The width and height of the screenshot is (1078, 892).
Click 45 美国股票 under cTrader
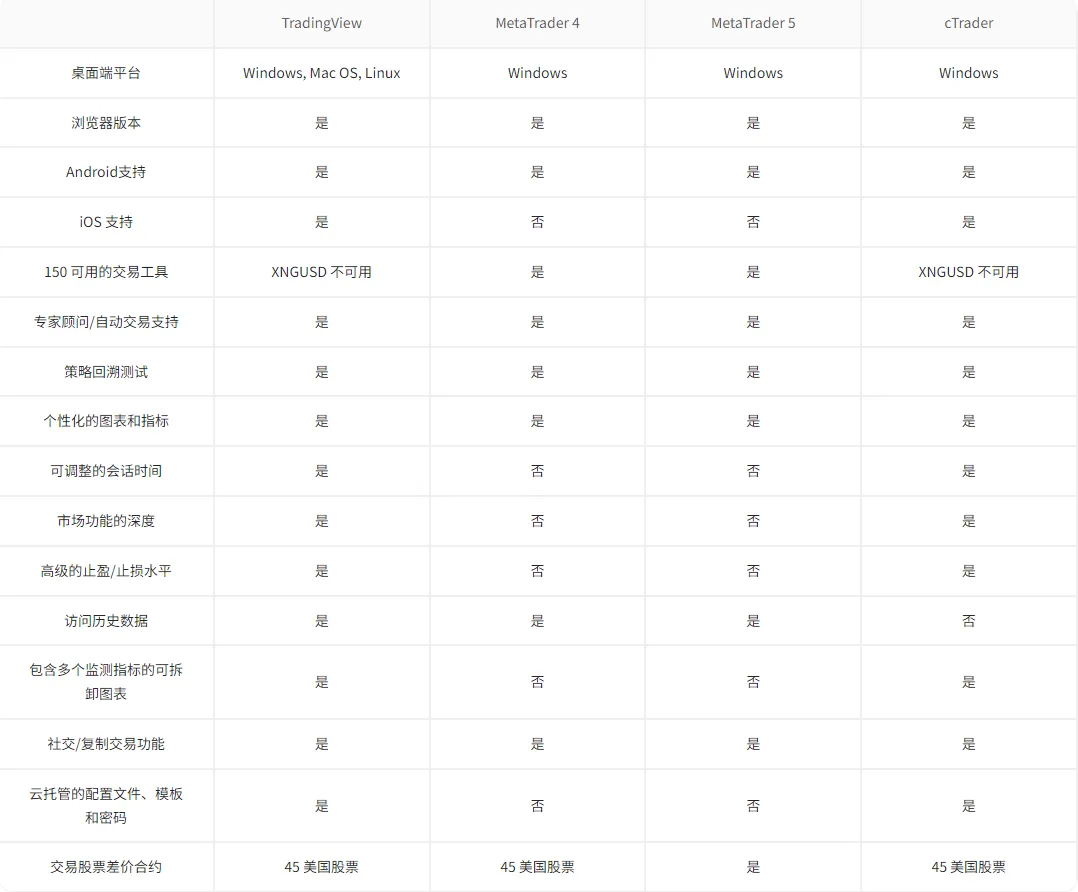968,867
